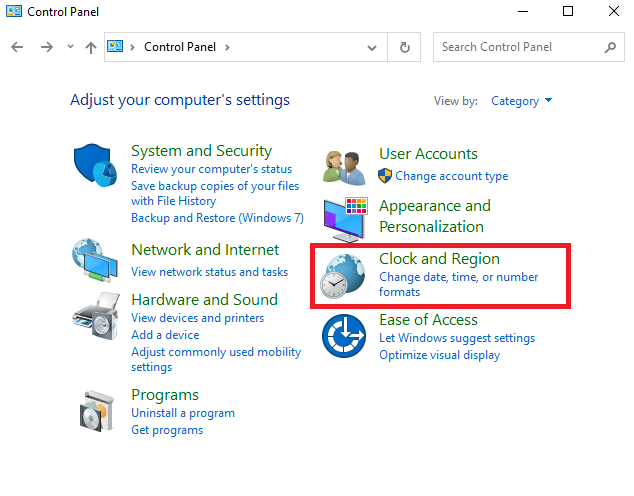Go up one level with up arrow
Viewport: 634px width, 496px height.
coord(91,47)
